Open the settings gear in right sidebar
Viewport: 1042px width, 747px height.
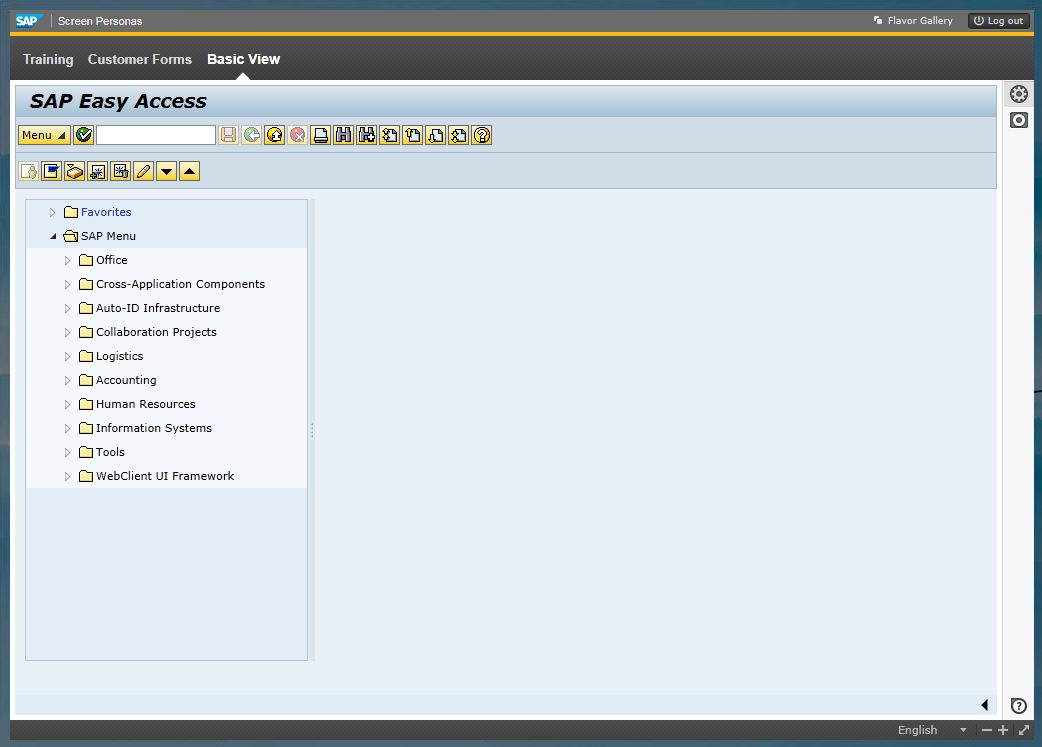pos(1019,94)
